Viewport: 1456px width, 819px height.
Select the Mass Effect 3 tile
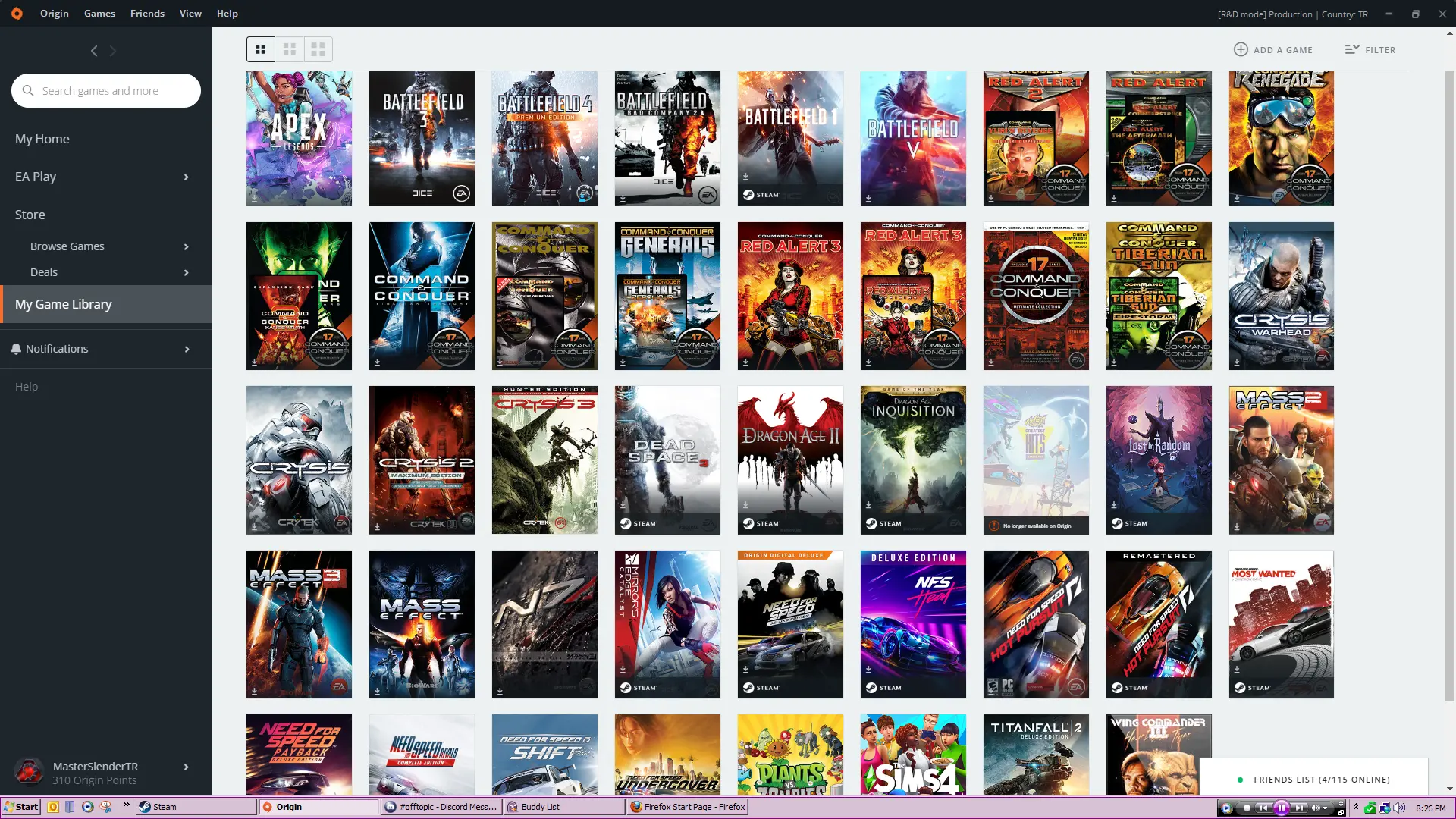click(x=299, y=624)
